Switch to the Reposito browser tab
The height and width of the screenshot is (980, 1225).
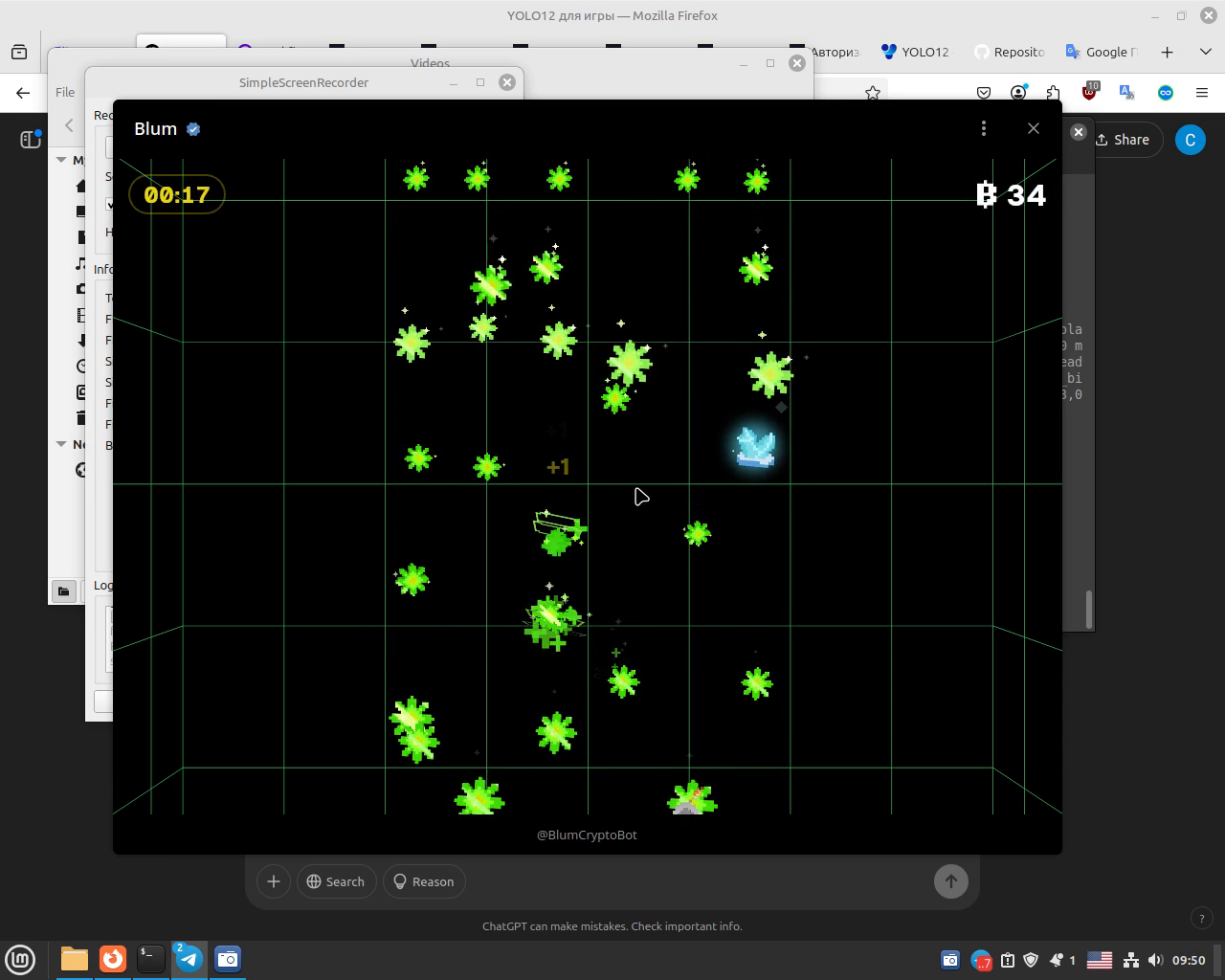point(1009,52)
